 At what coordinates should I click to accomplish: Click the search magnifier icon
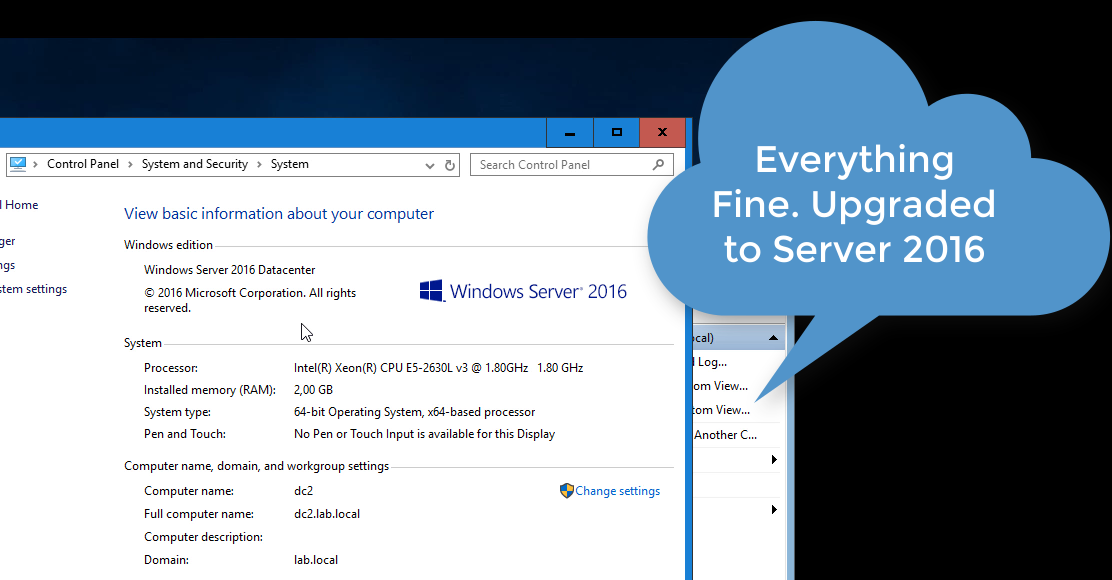point(658,164)
